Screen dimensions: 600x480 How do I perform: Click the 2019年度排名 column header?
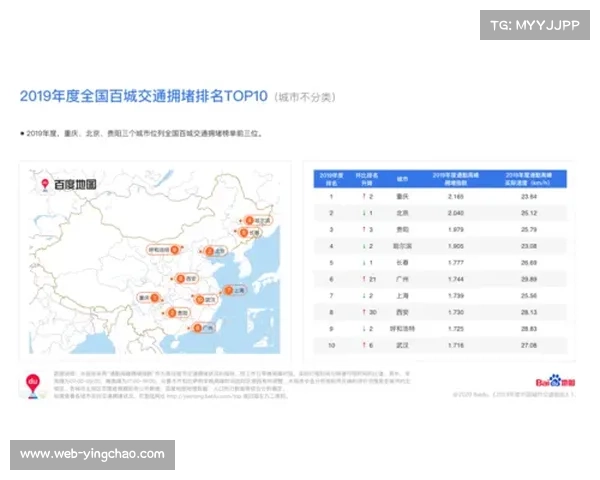click(331, 179)
